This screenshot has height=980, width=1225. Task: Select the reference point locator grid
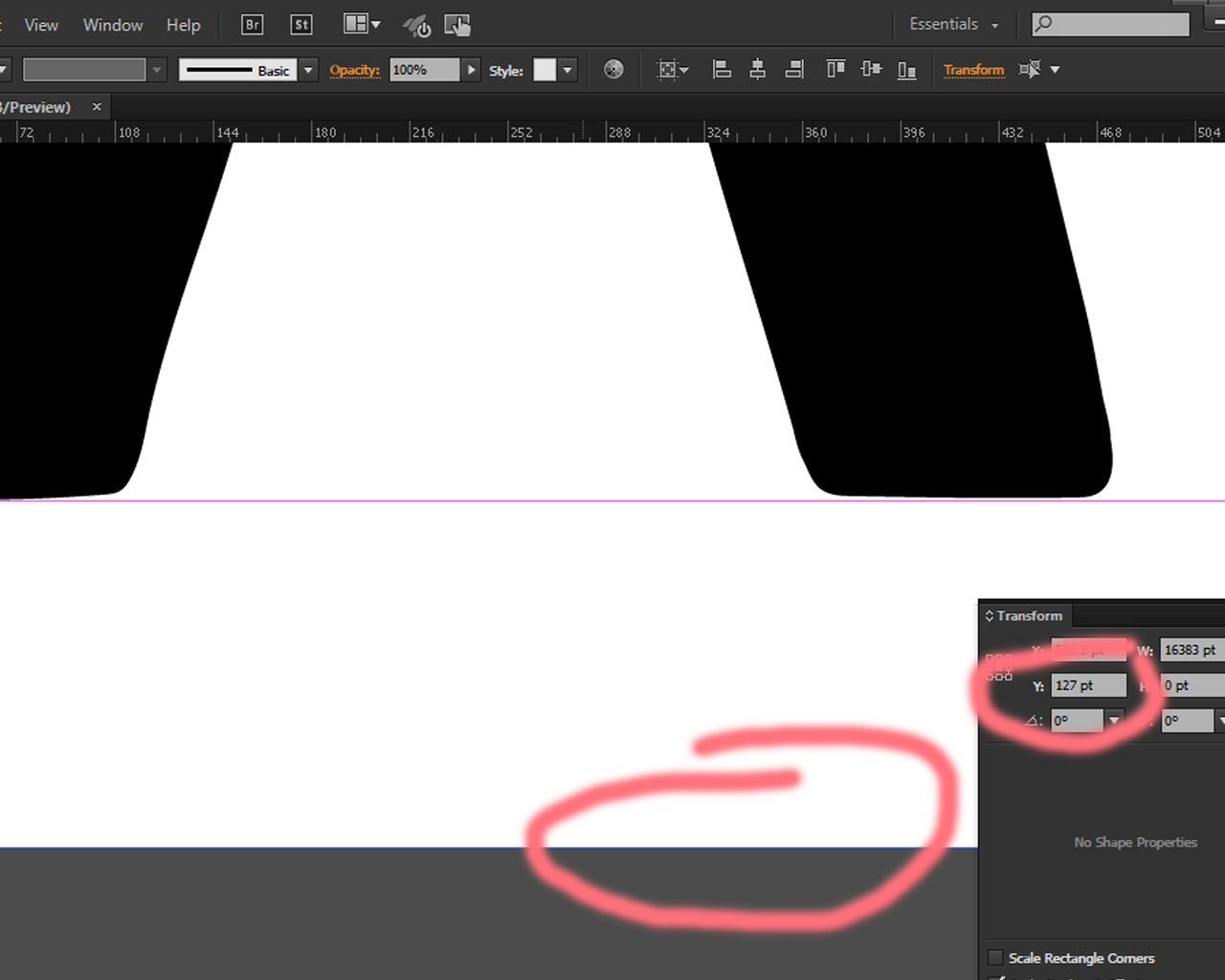[x=999, y=667]
